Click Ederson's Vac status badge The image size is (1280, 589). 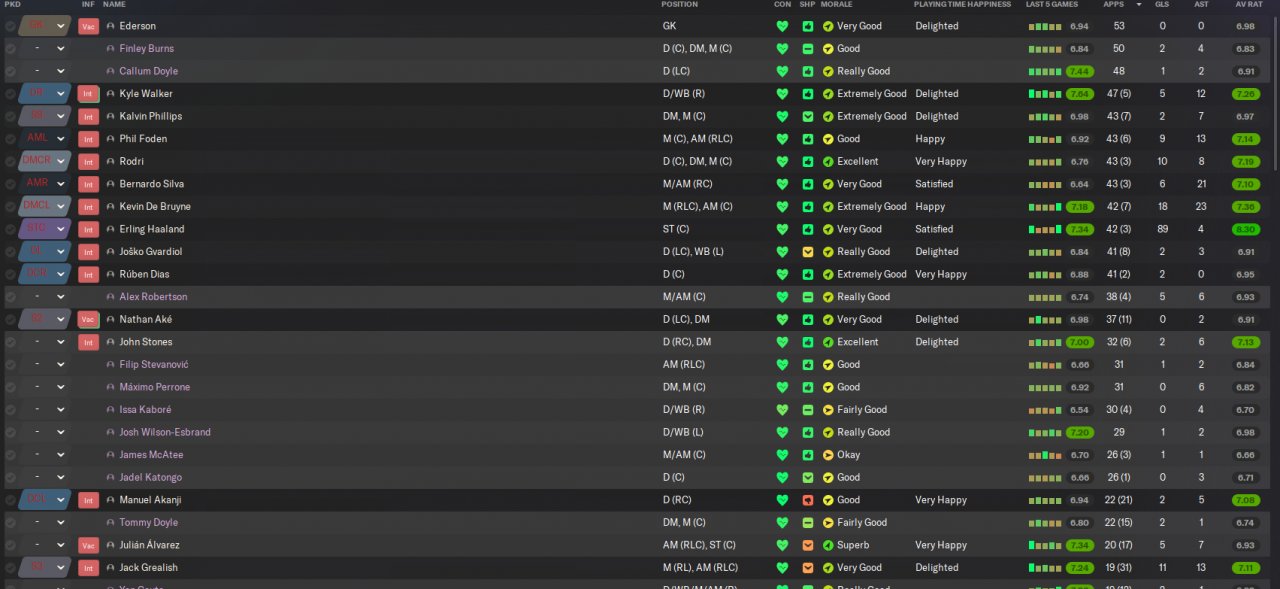88,26
